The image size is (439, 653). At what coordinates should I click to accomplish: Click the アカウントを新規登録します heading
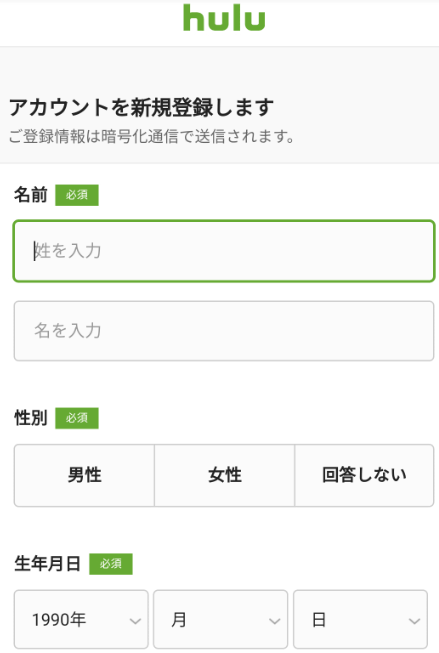(x=142, y=107)
